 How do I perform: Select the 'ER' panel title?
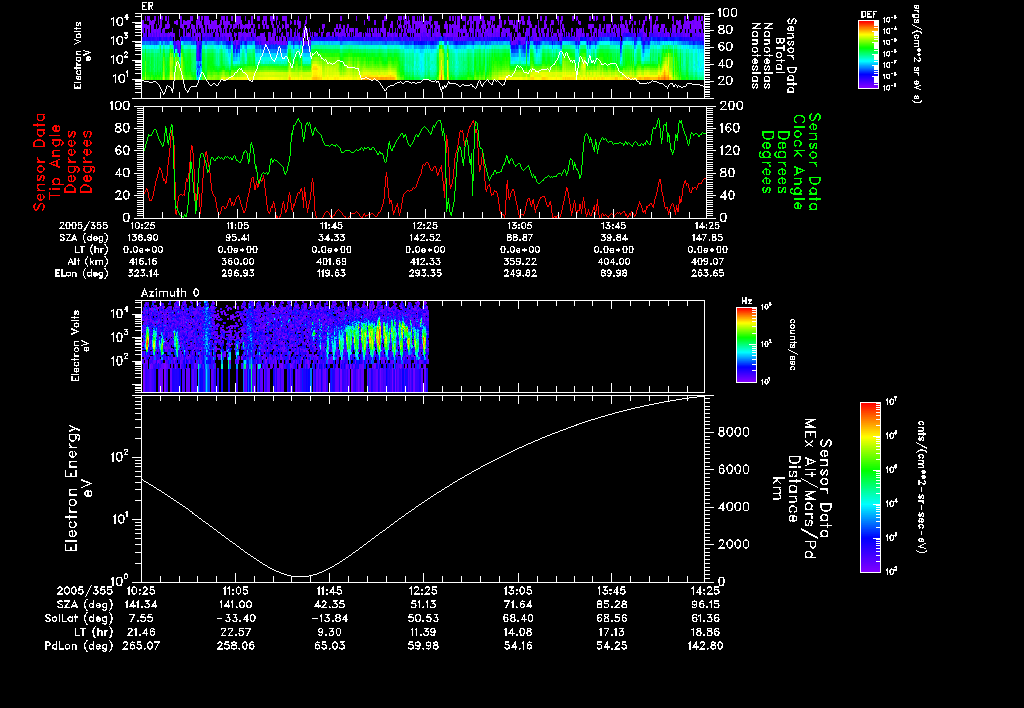click(x=147, y=7)
